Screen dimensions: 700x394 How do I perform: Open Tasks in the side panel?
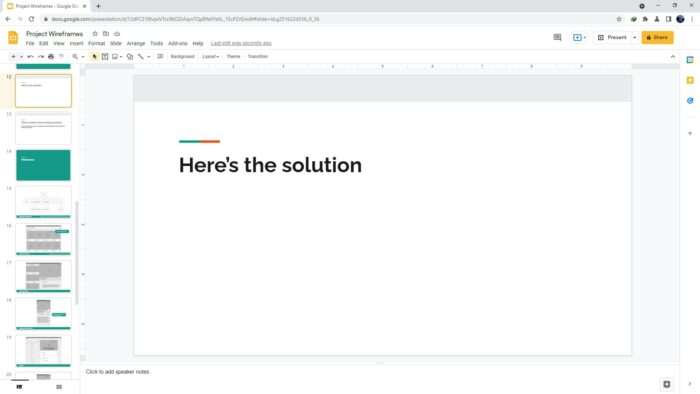click(x=690, y=101)
